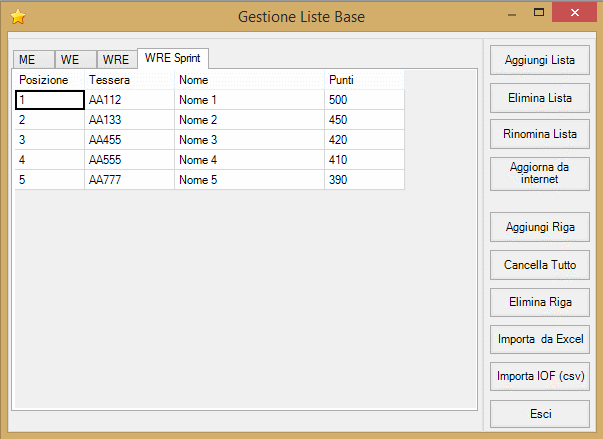Exit using the Esci button
The width and height of the screenshot is (603, 439).
[x=540, y=414]
